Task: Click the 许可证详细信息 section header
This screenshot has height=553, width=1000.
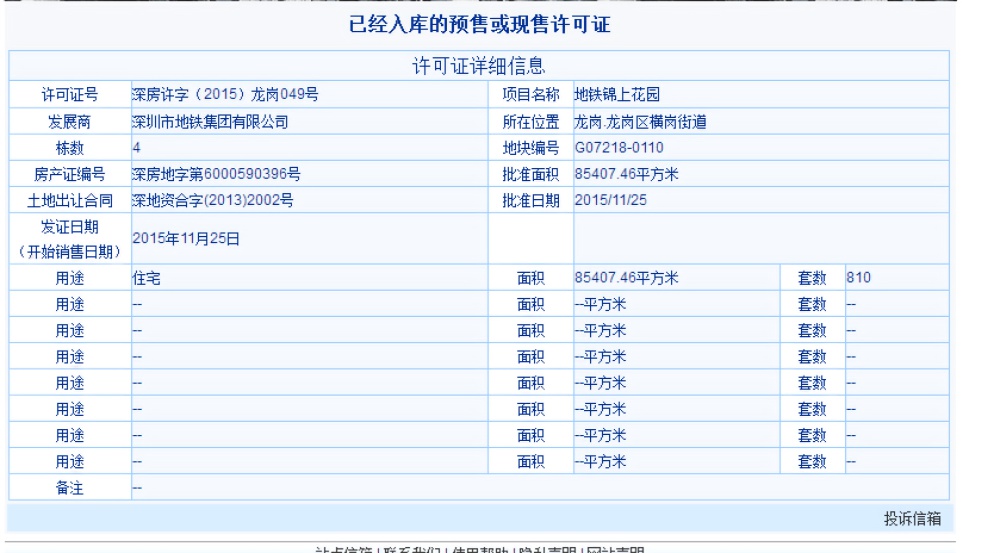Action: pos(479,67)
